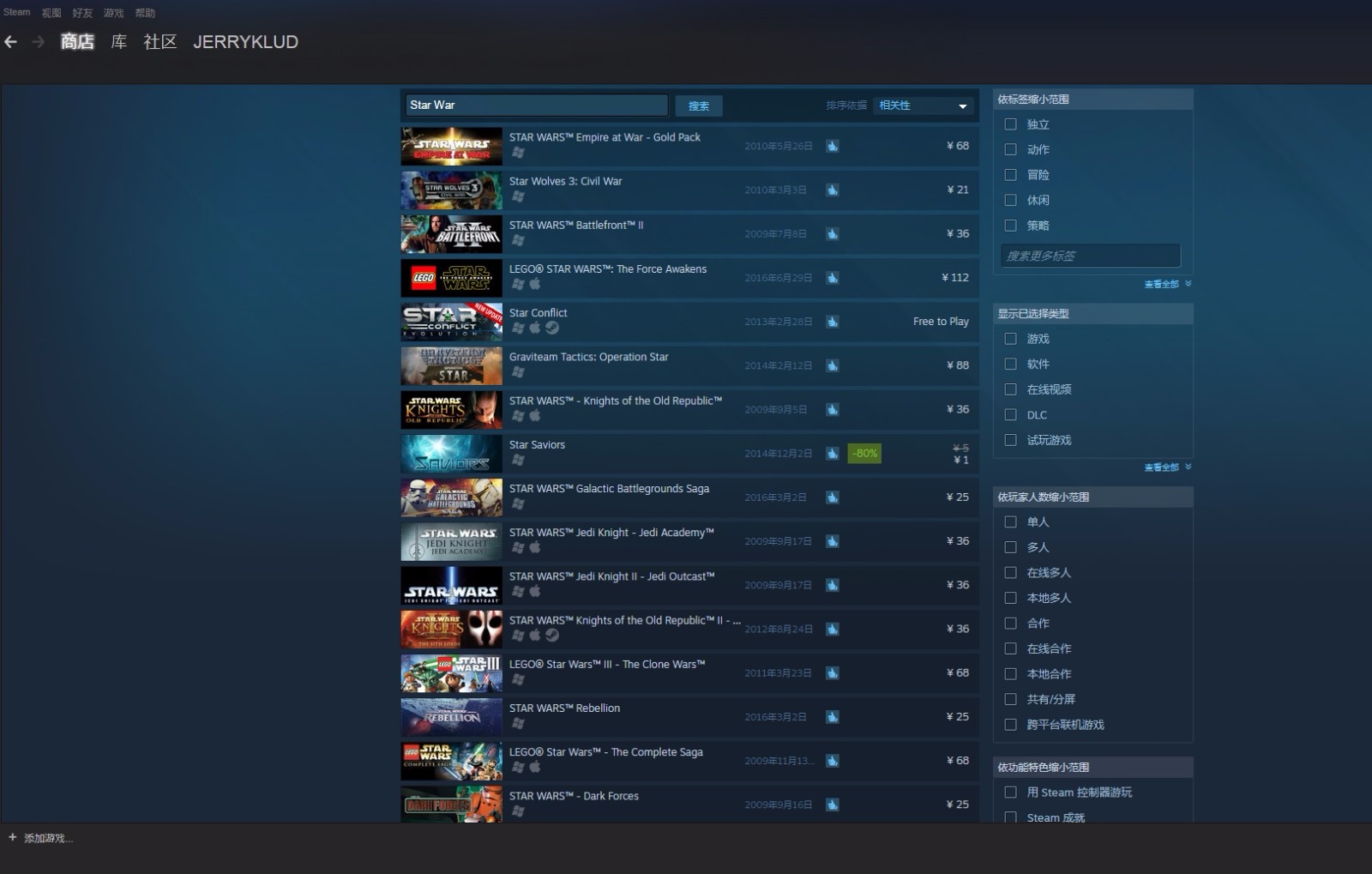
Task: Click type icon in Star Saviors row
Action: pos(832,453)
